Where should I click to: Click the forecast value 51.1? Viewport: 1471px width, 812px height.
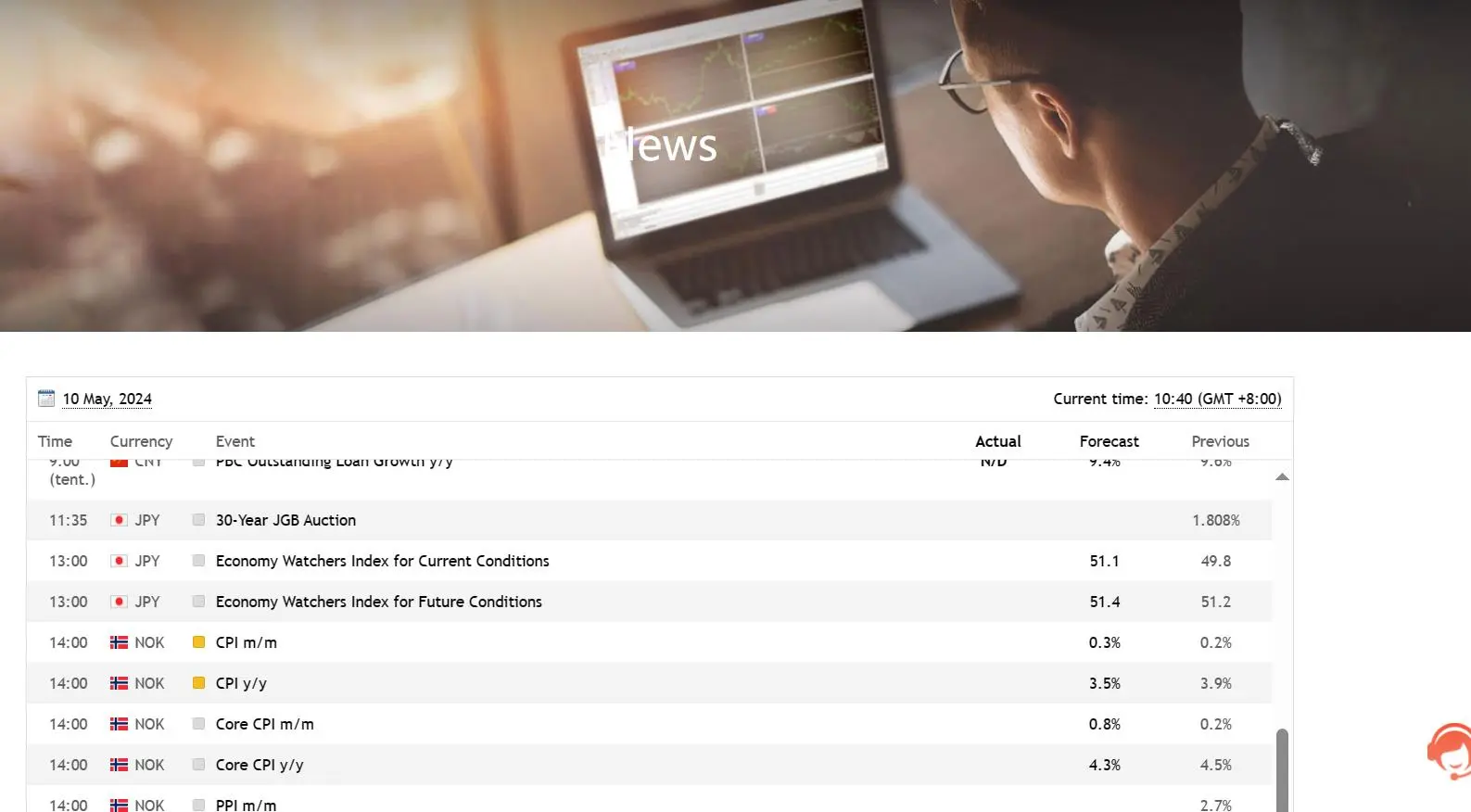click(x=1105, y=561)
